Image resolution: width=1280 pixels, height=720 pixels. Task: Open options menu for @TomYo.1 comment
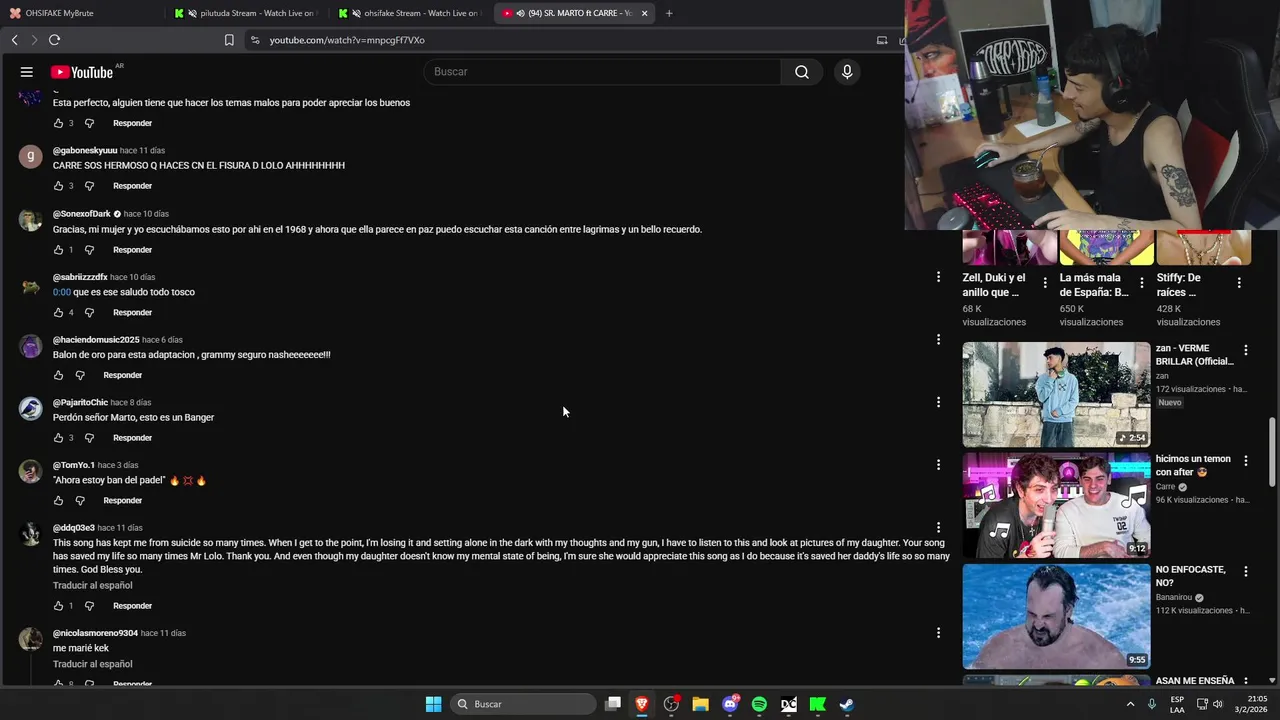938,465
